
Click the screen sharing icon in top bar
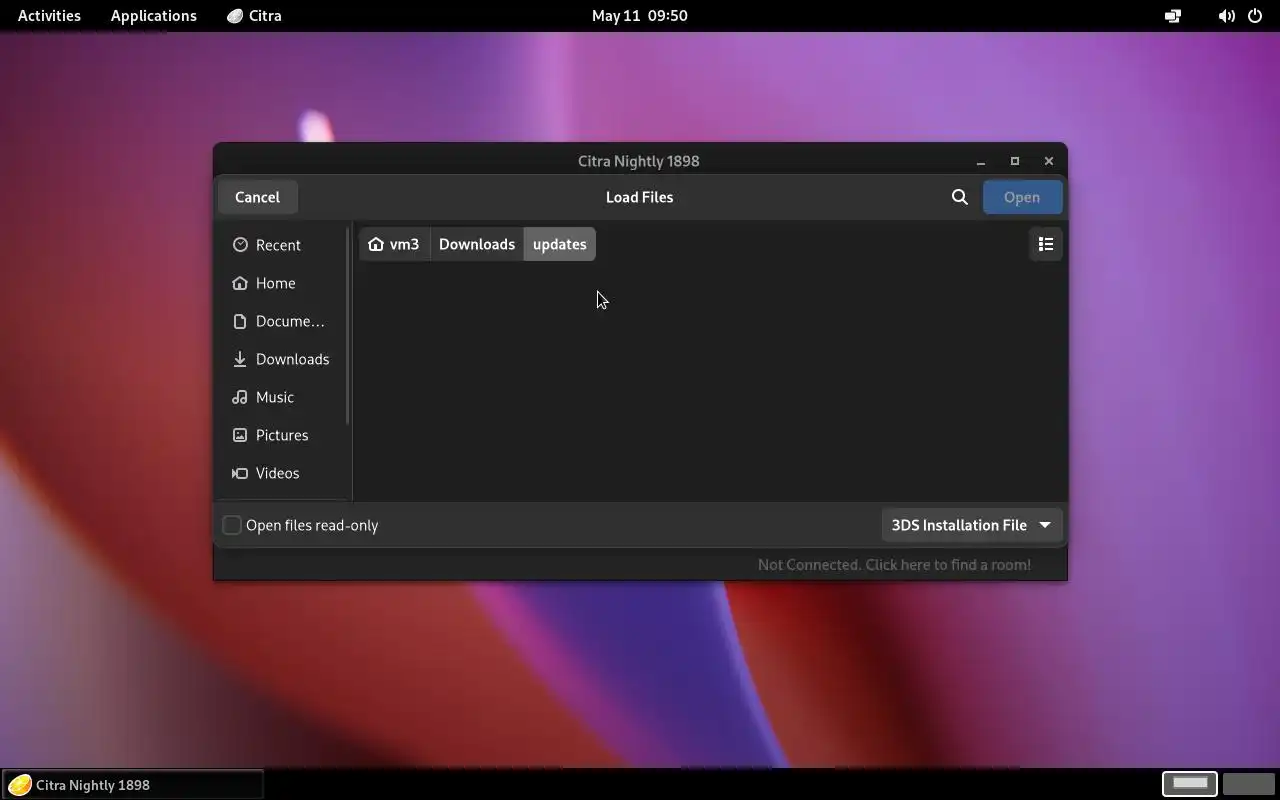1173,16
